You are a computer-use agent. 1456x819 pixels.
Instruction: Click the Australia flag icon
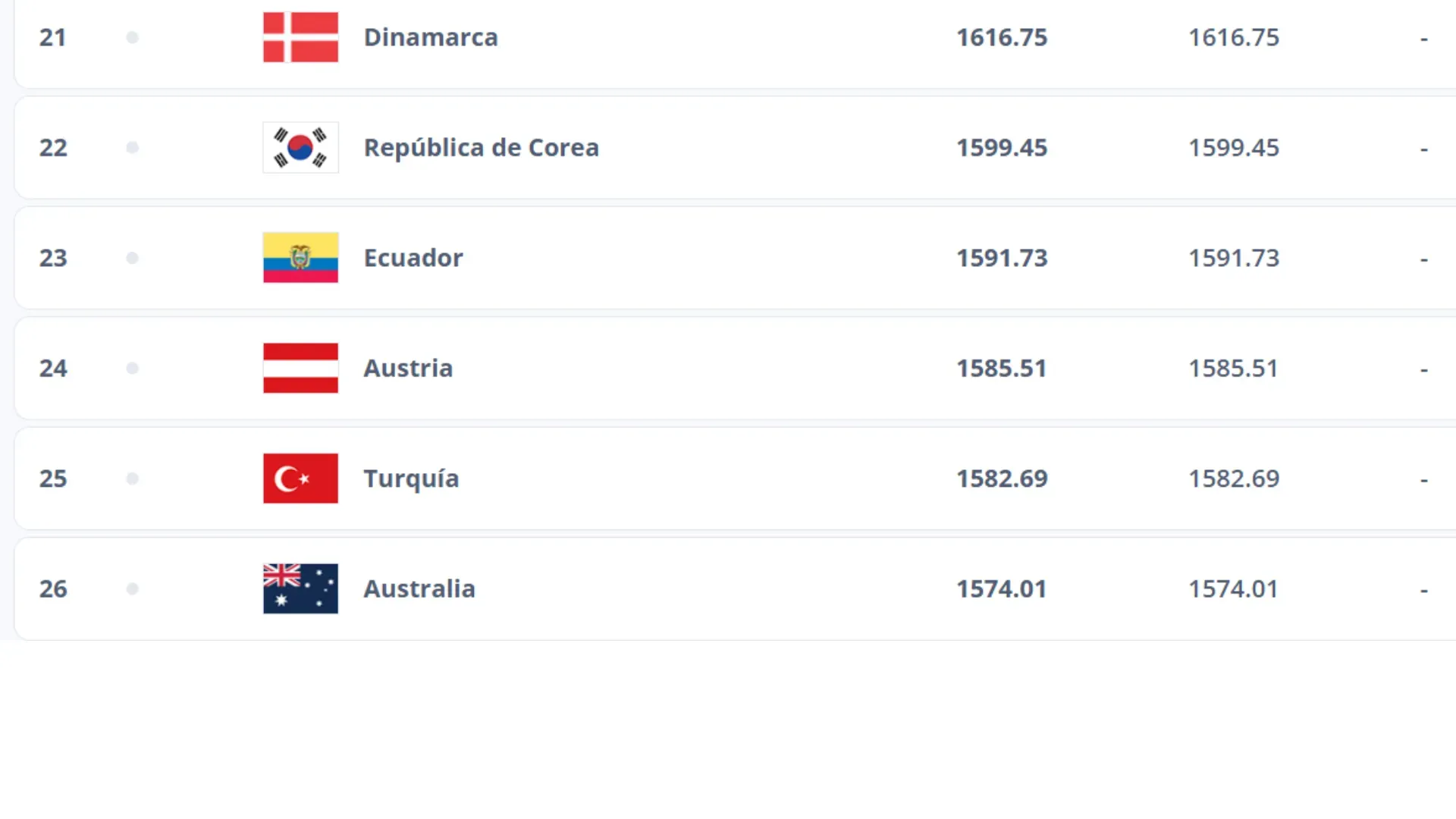(300, 588)
